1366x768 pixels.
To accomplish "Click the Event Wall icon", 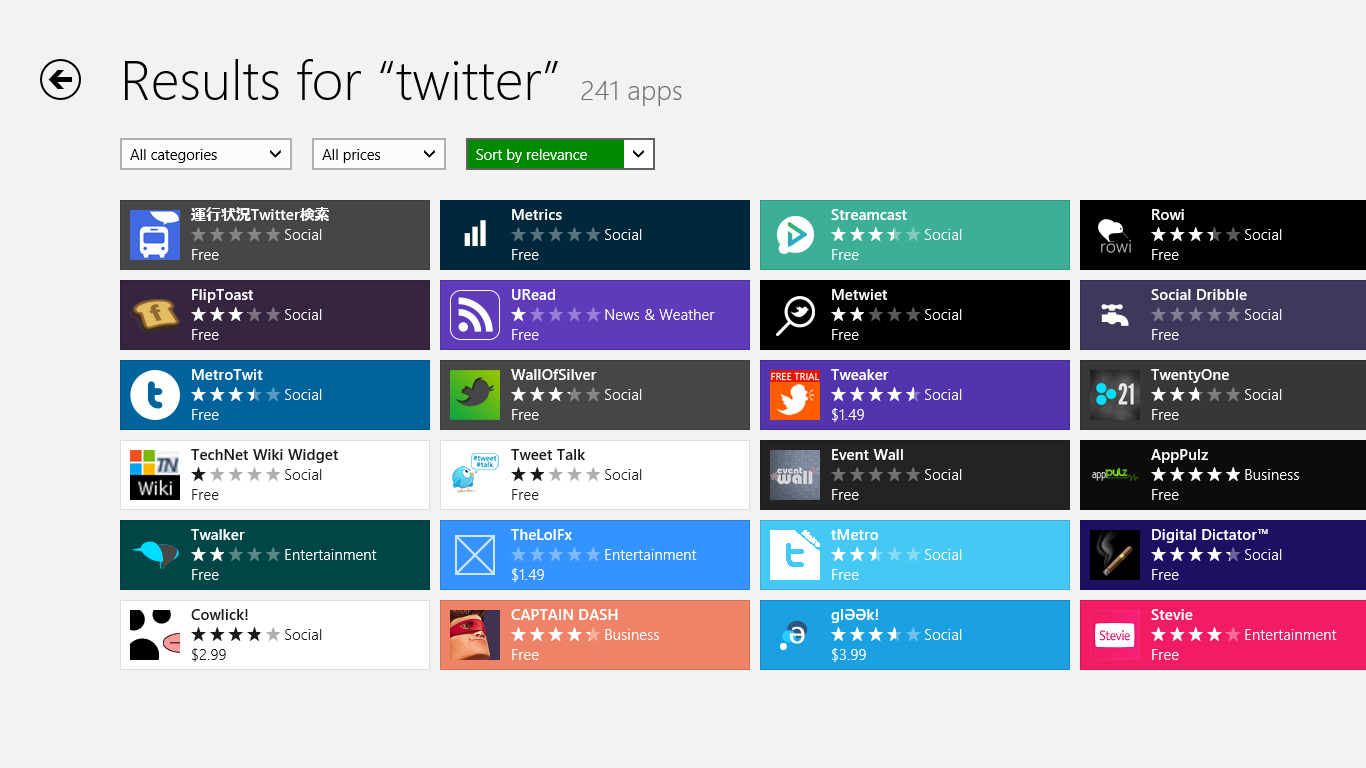I will coord(795,475).
